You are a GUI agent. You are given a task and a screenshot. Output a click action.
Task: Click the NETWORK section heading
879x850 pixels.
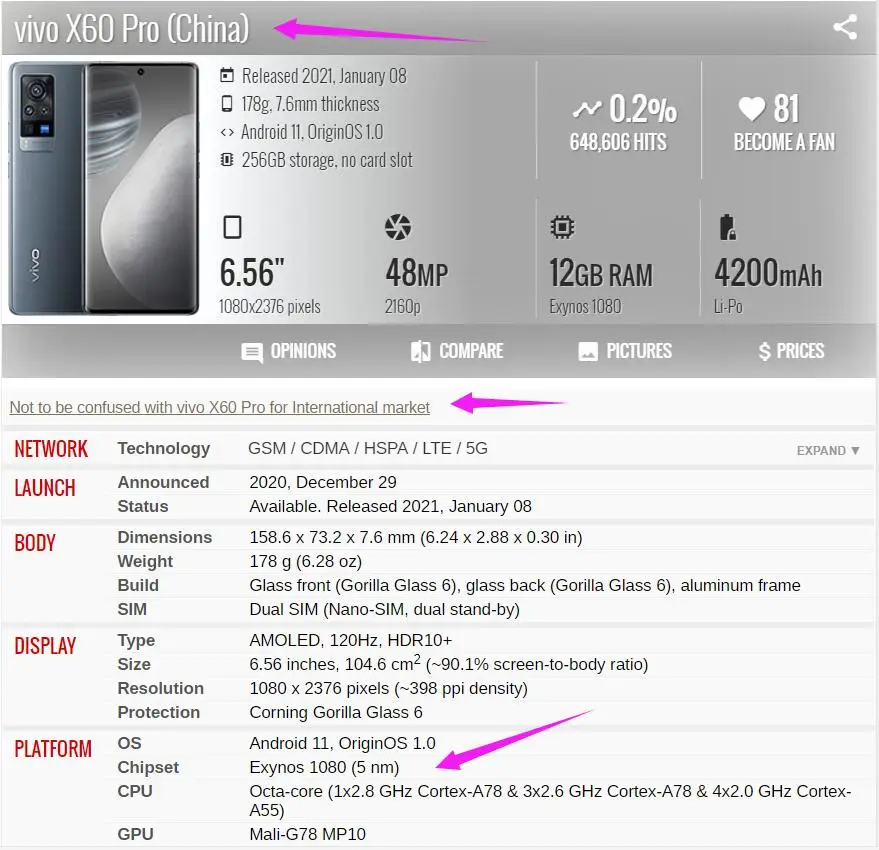point(51,449)
